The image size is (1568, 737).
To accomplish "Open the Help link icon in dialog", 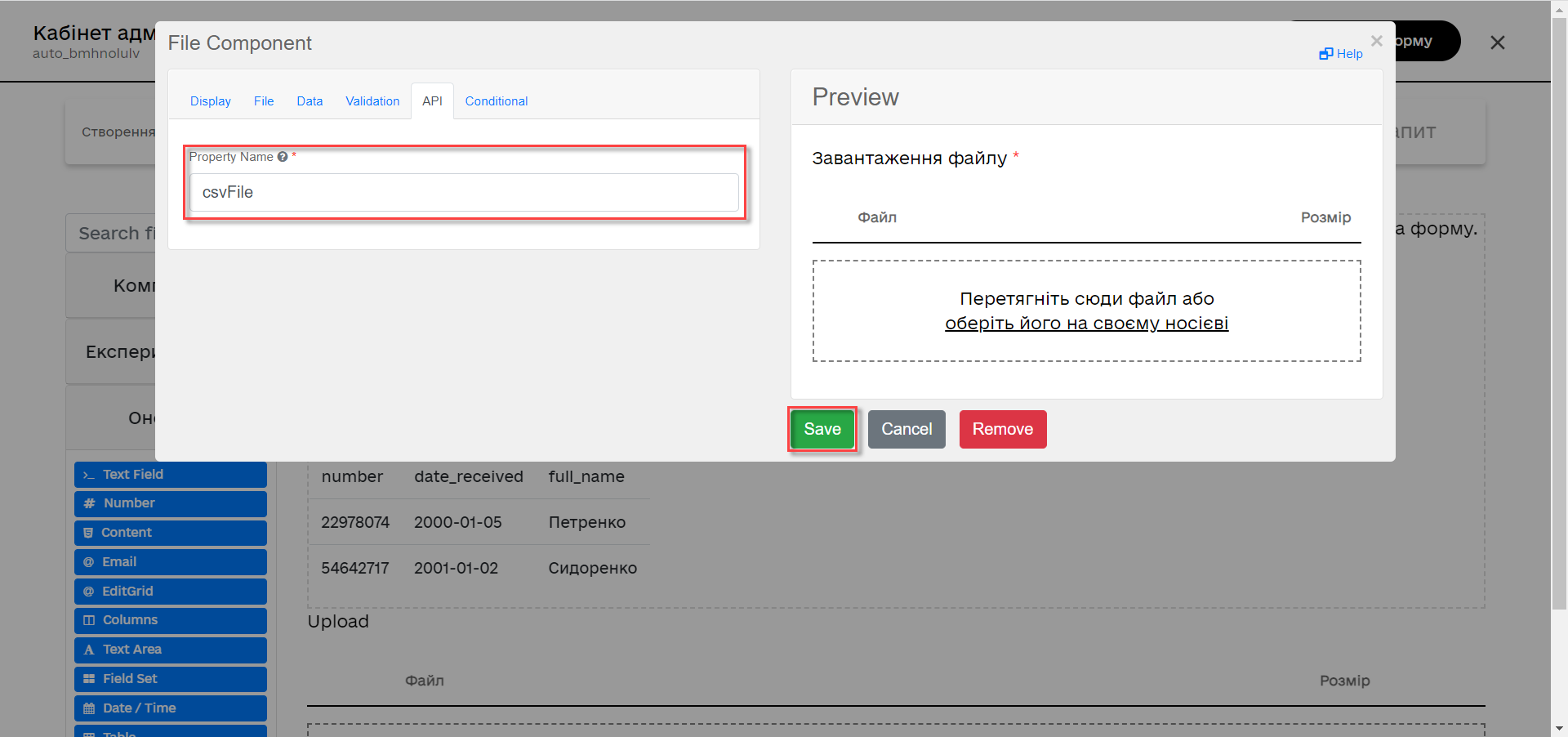I will pos(1325,54).
